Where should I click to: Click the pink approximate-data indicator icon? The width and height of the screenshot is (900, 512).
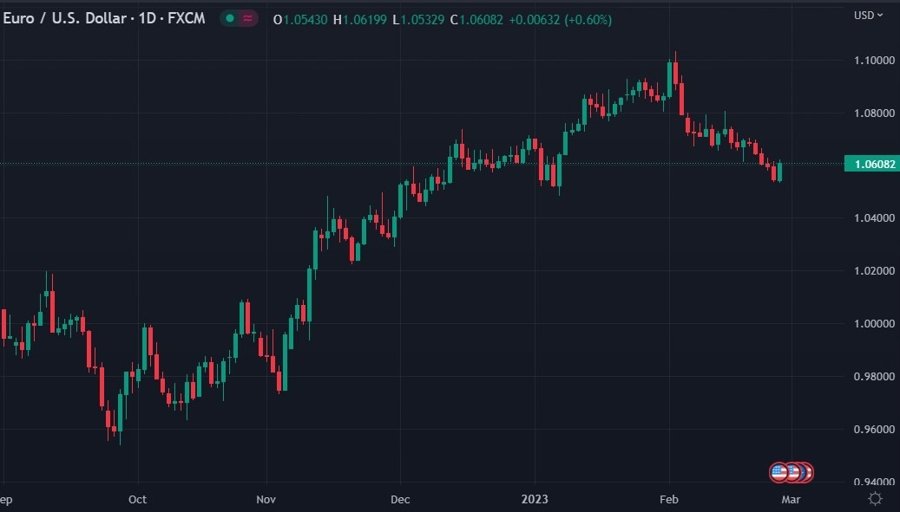coord(247,18)
